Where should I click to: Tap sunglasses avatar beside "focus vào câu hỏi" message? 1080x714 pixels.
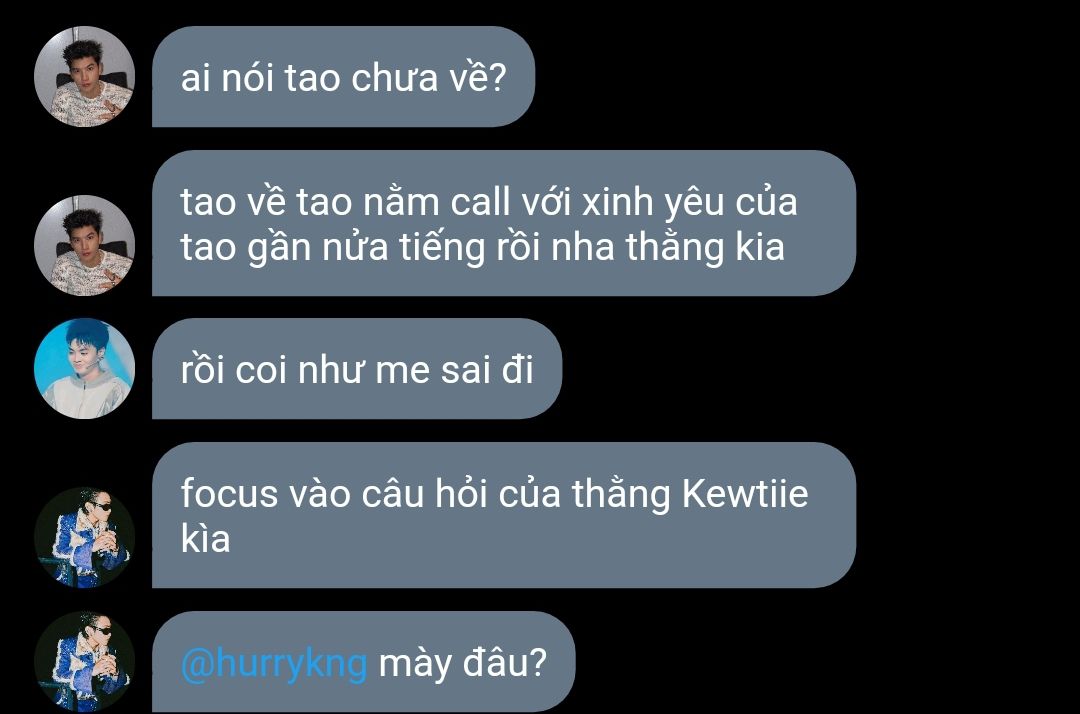click(x=84, y=537)
